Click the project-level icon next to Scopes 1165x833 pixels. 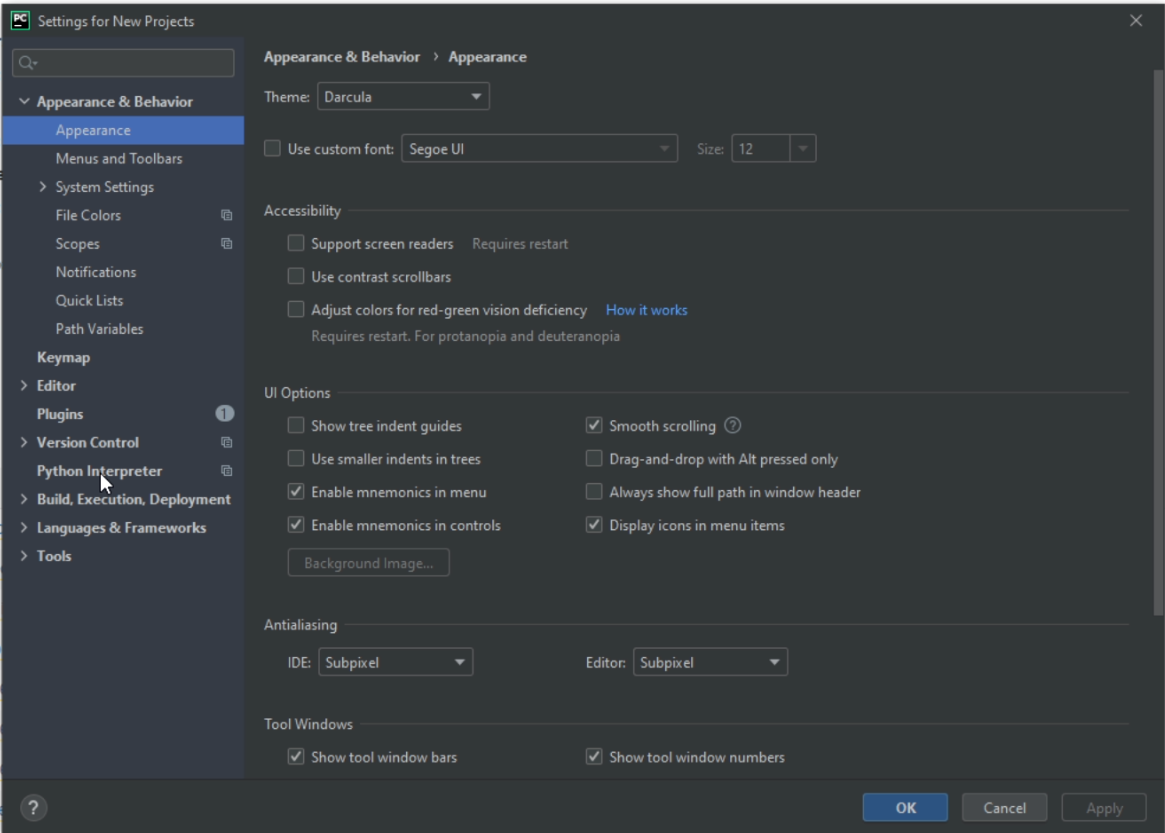click(227, 244)
